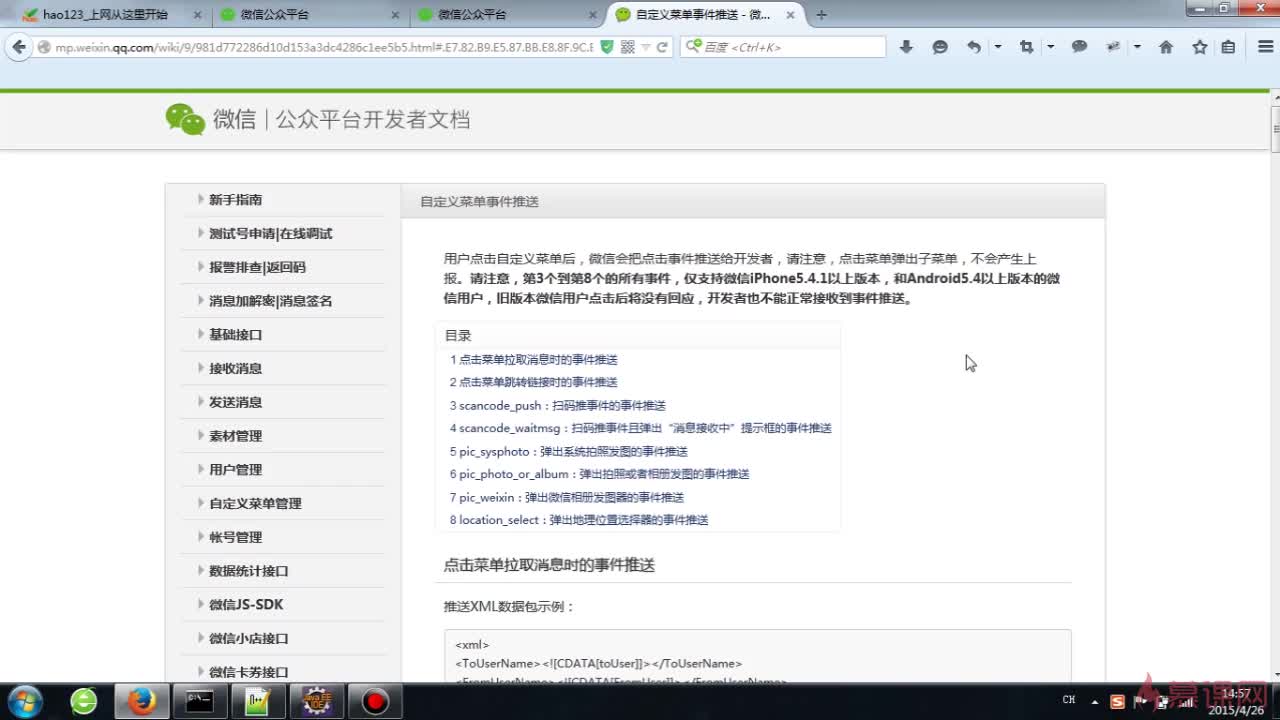This screenshot has height=720, width=1280.
Task: Jump to 5 pic_sysphoto section link
Action: point(569,451)
